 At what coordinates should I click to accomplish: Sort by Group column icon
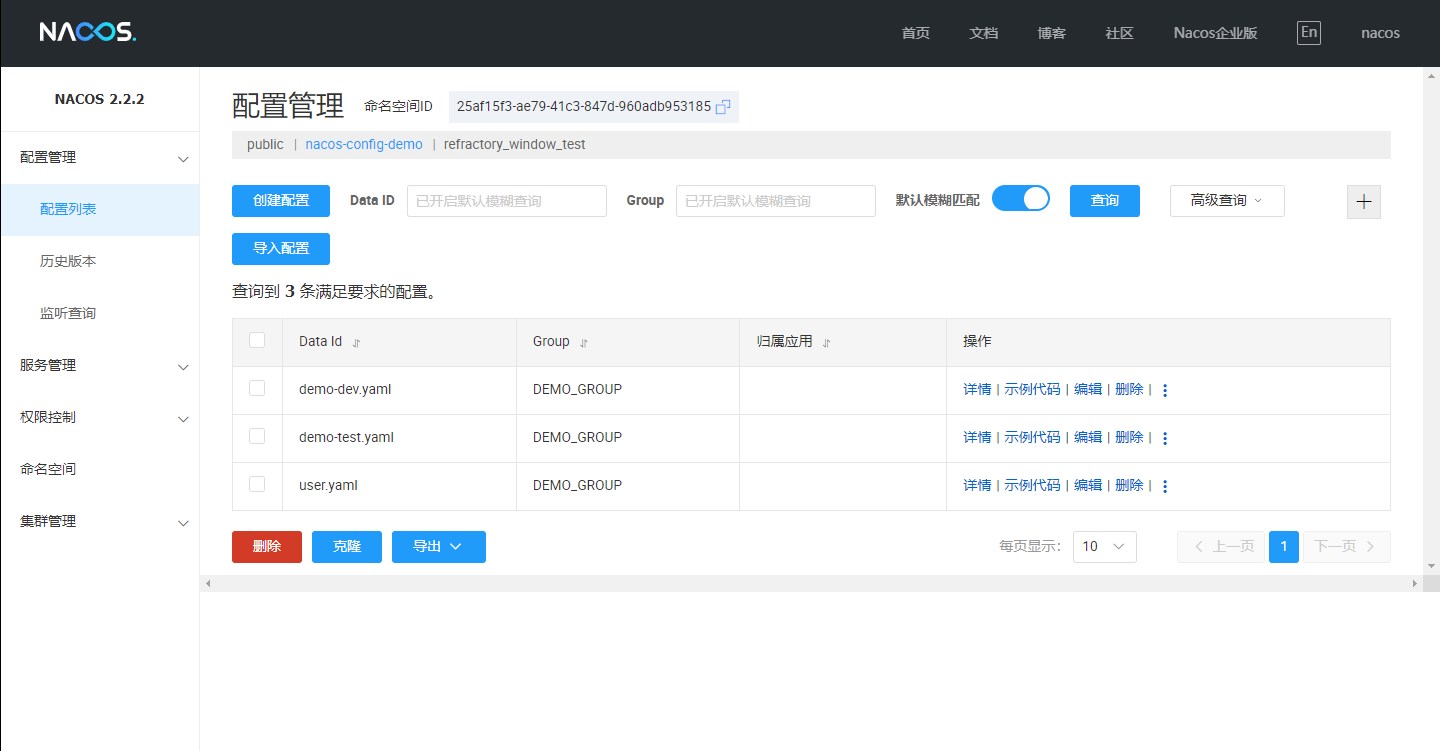coord(584,342)
